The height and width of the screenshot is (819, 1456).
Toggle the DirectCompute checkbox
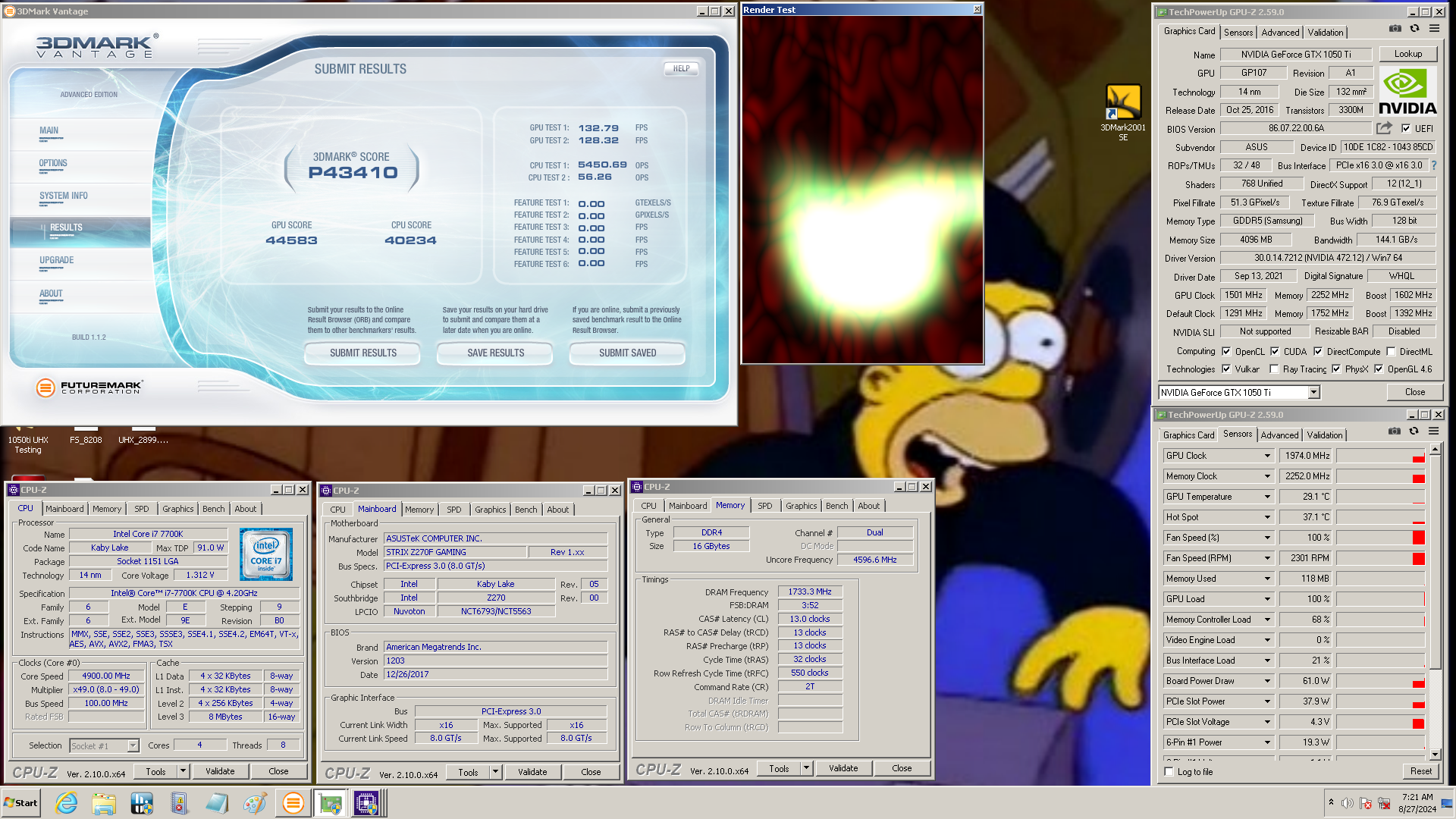click(x=1318, y=352)
